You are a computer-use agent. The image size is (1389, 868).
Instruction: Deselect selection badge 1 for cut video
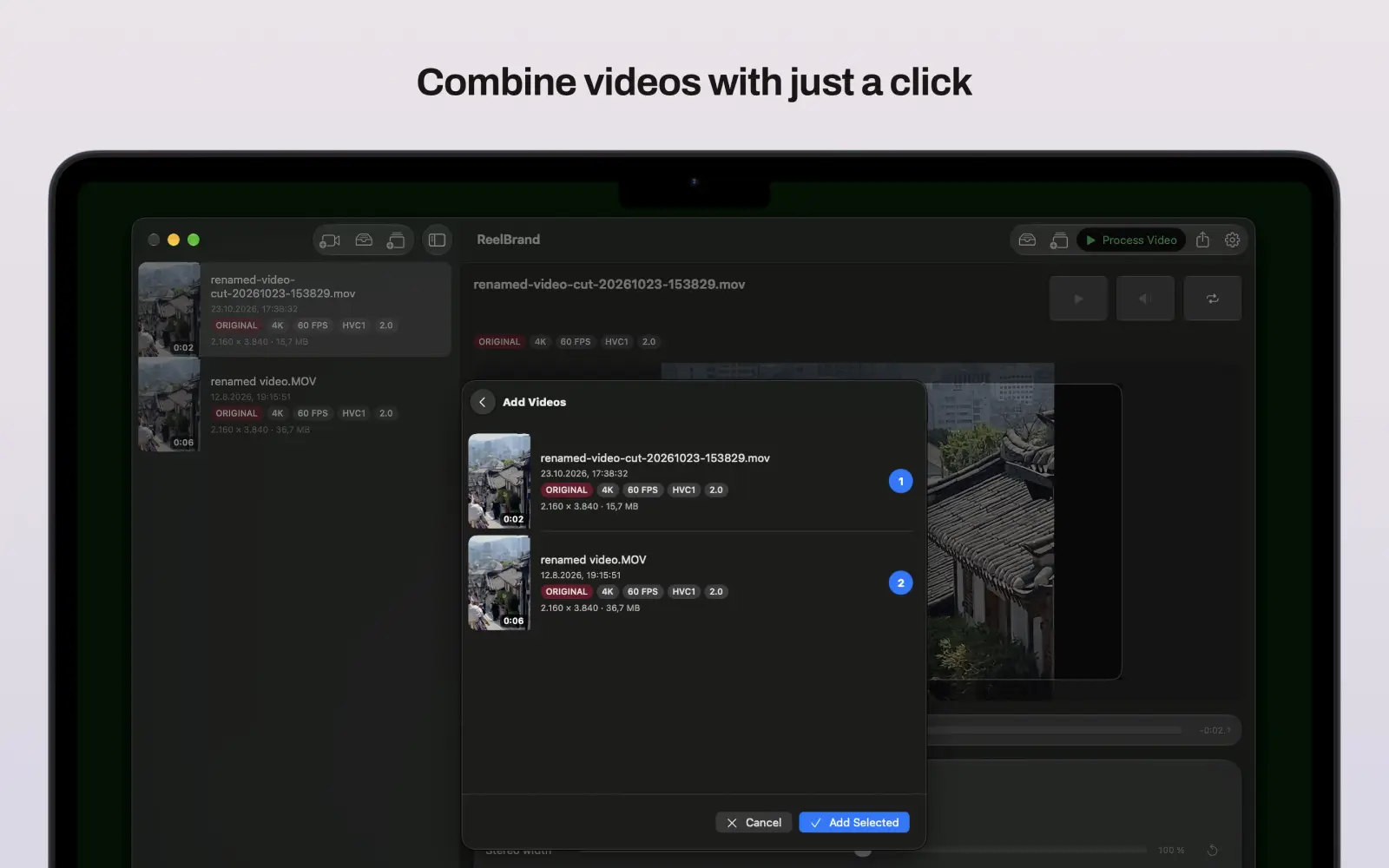tap(900, 481)
